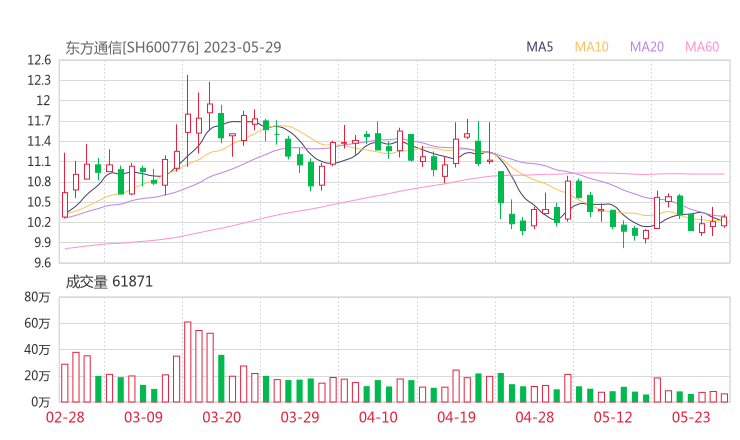This screenshot has width=740, height=440.
Task: Click the candlestick with the highest wick near 12.3
Action: point(188,121)
